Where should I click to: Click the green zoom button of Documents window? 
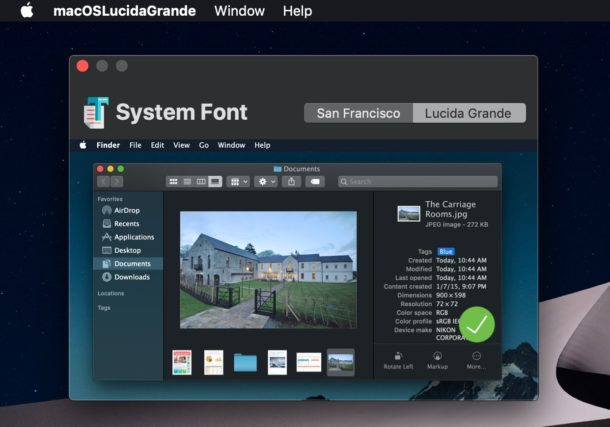121,169
